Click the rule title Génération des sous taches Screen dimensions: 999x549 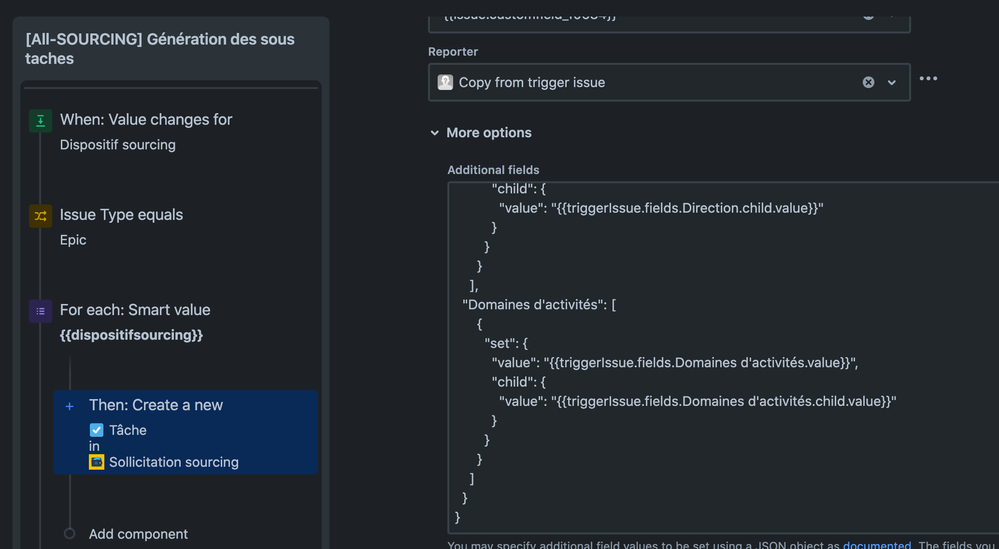click(x=160, y=49)
